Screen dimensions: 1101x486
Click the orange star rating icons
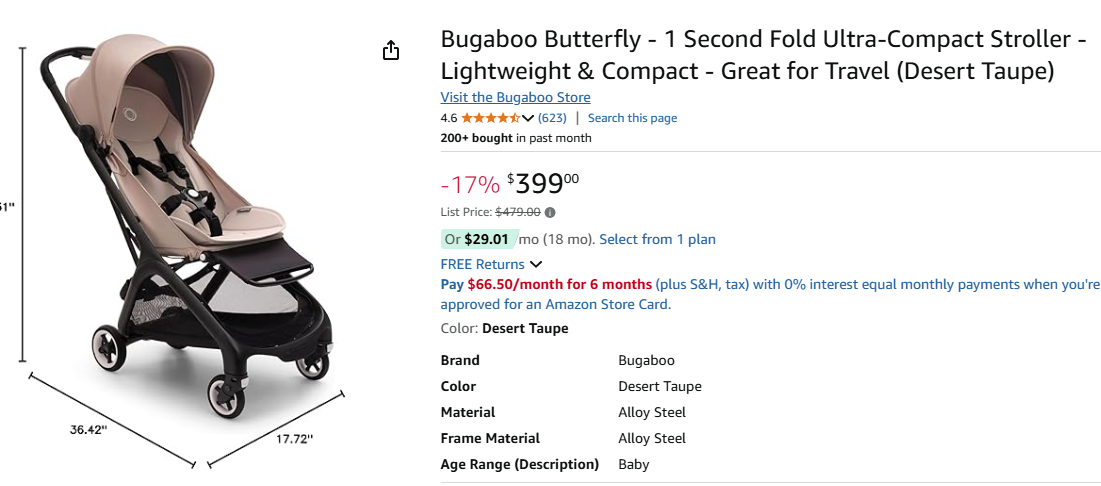pos(490,118)
